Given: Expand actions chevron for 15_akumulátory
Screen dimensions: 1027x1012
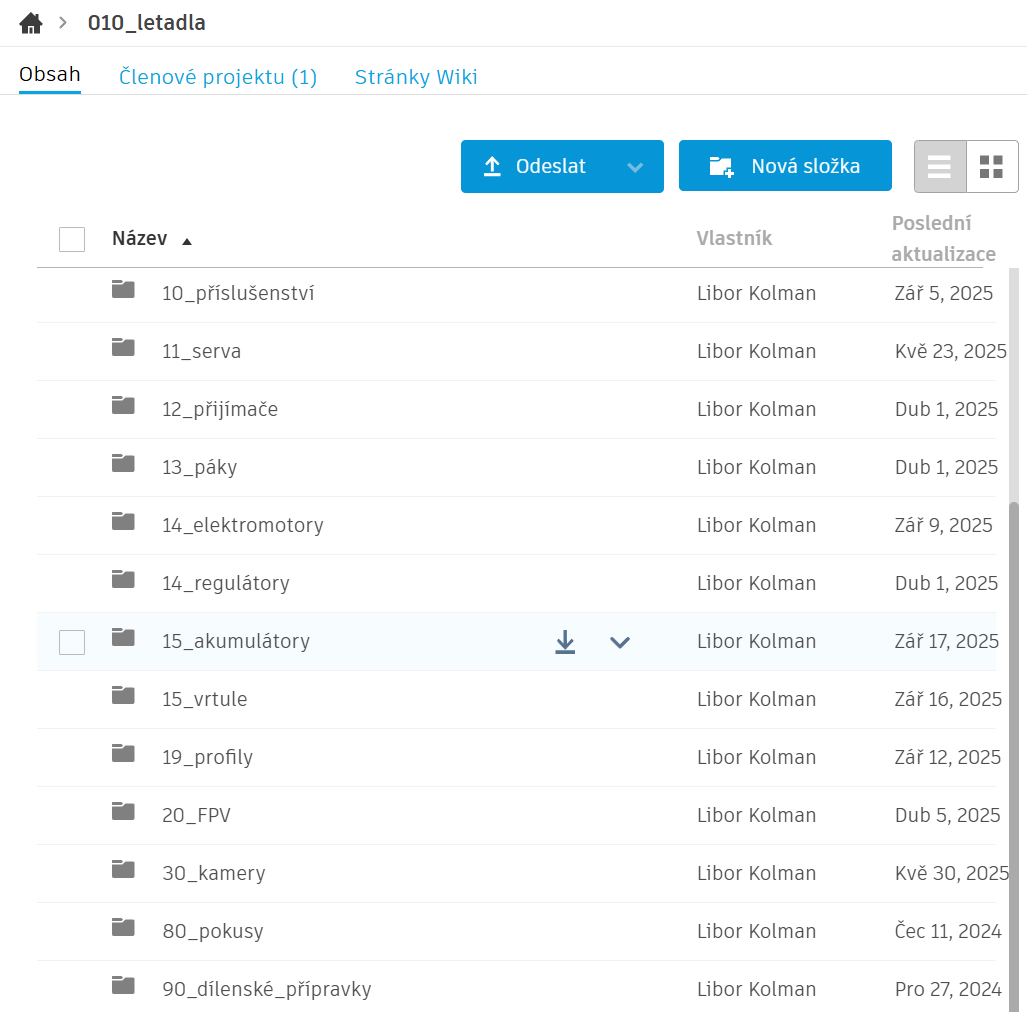Looking at the screenshot, I should point(620,642).
